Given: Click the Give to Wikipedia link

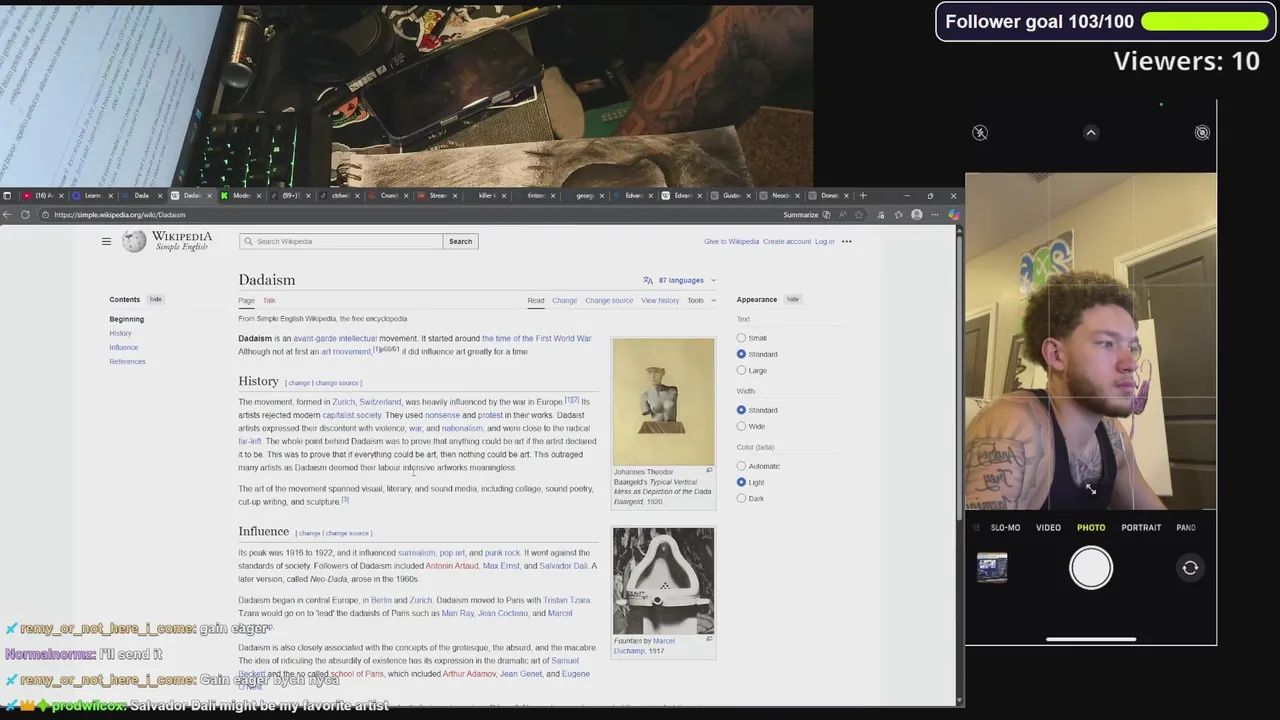Looking at the screenshot, I should point(731,241).
